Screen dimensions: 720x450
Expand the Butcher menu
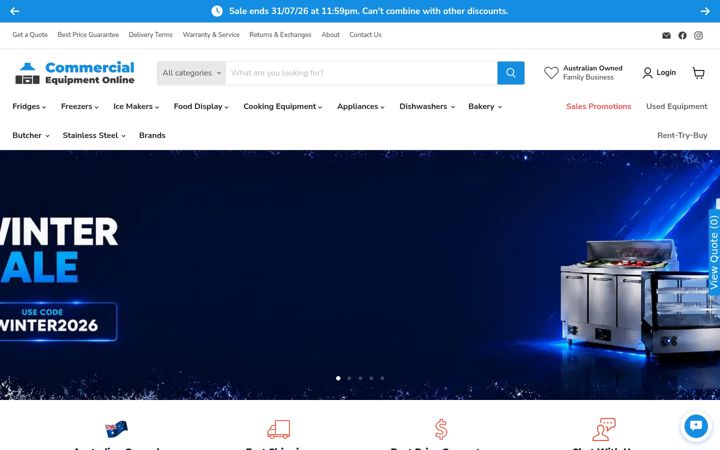coord(31,135)
